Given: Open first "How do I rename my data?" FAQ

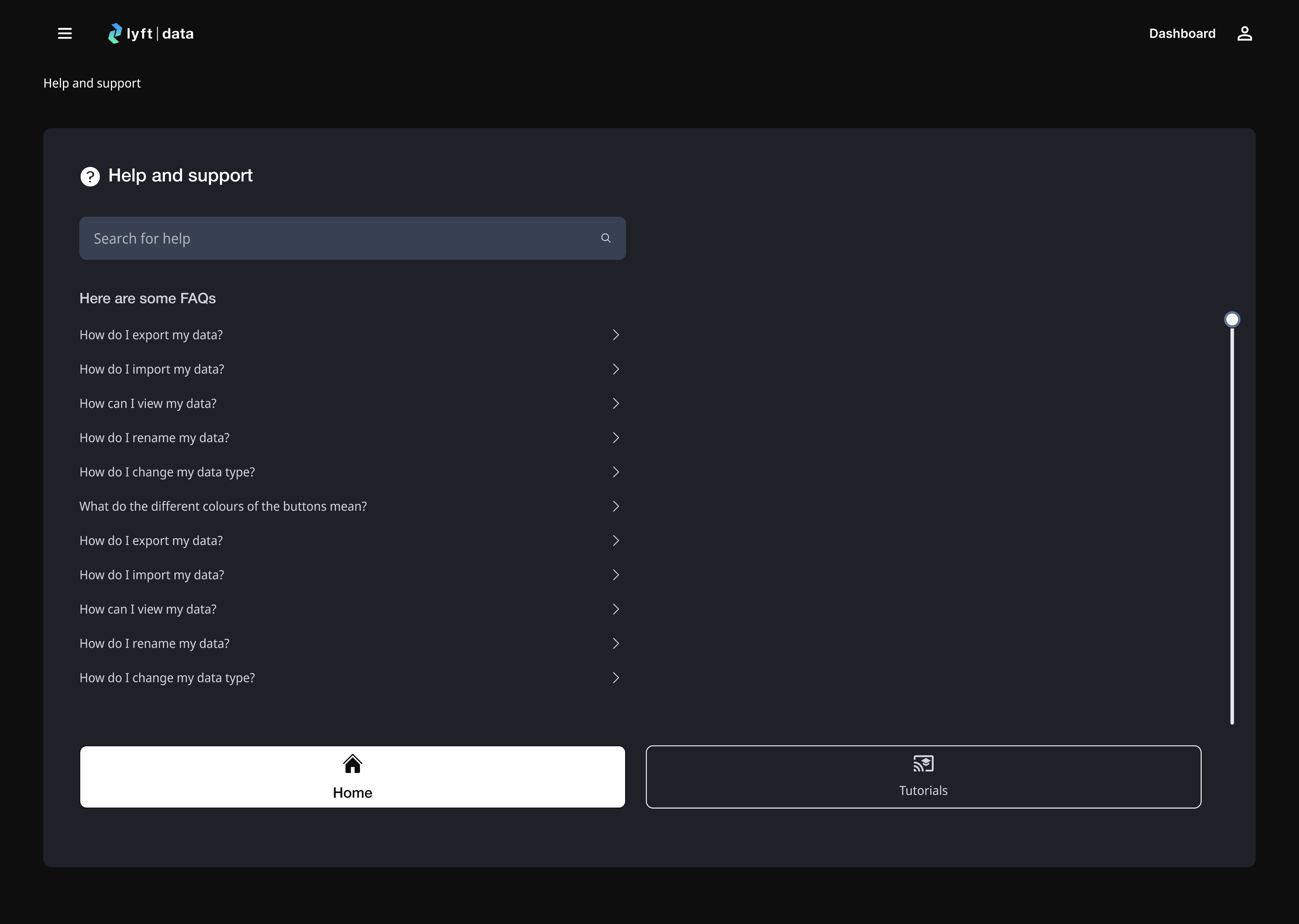Looking at the screenshot, I should [155, 437].
